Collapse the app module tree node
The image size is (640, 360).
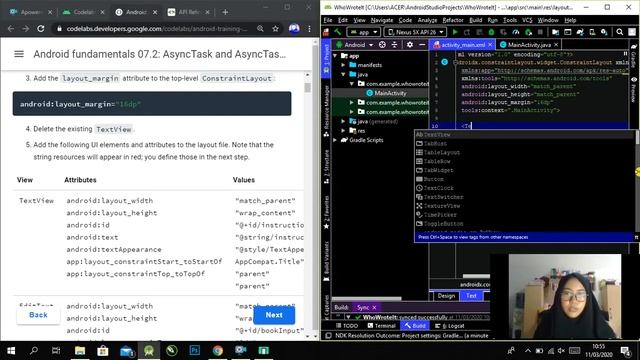click(x=336, y=56)
